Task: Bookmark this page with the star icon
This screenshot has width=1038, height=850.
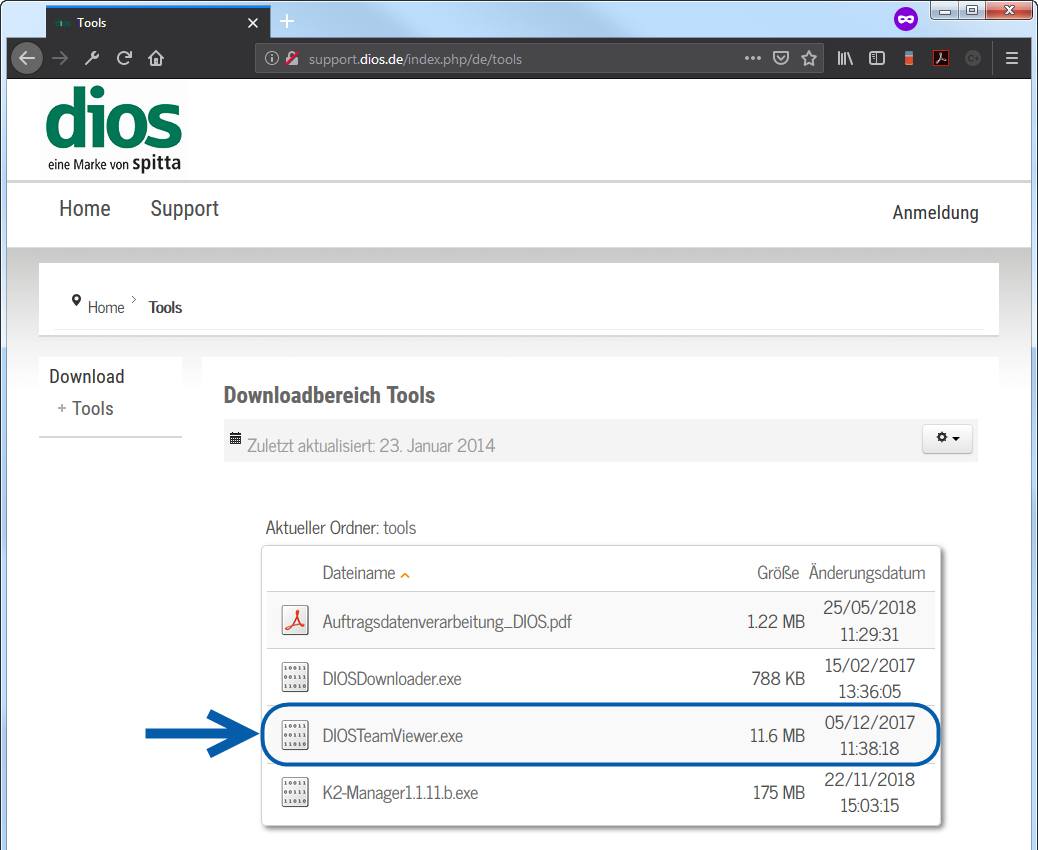Action: pyautogui.click(x=809, y=59)
